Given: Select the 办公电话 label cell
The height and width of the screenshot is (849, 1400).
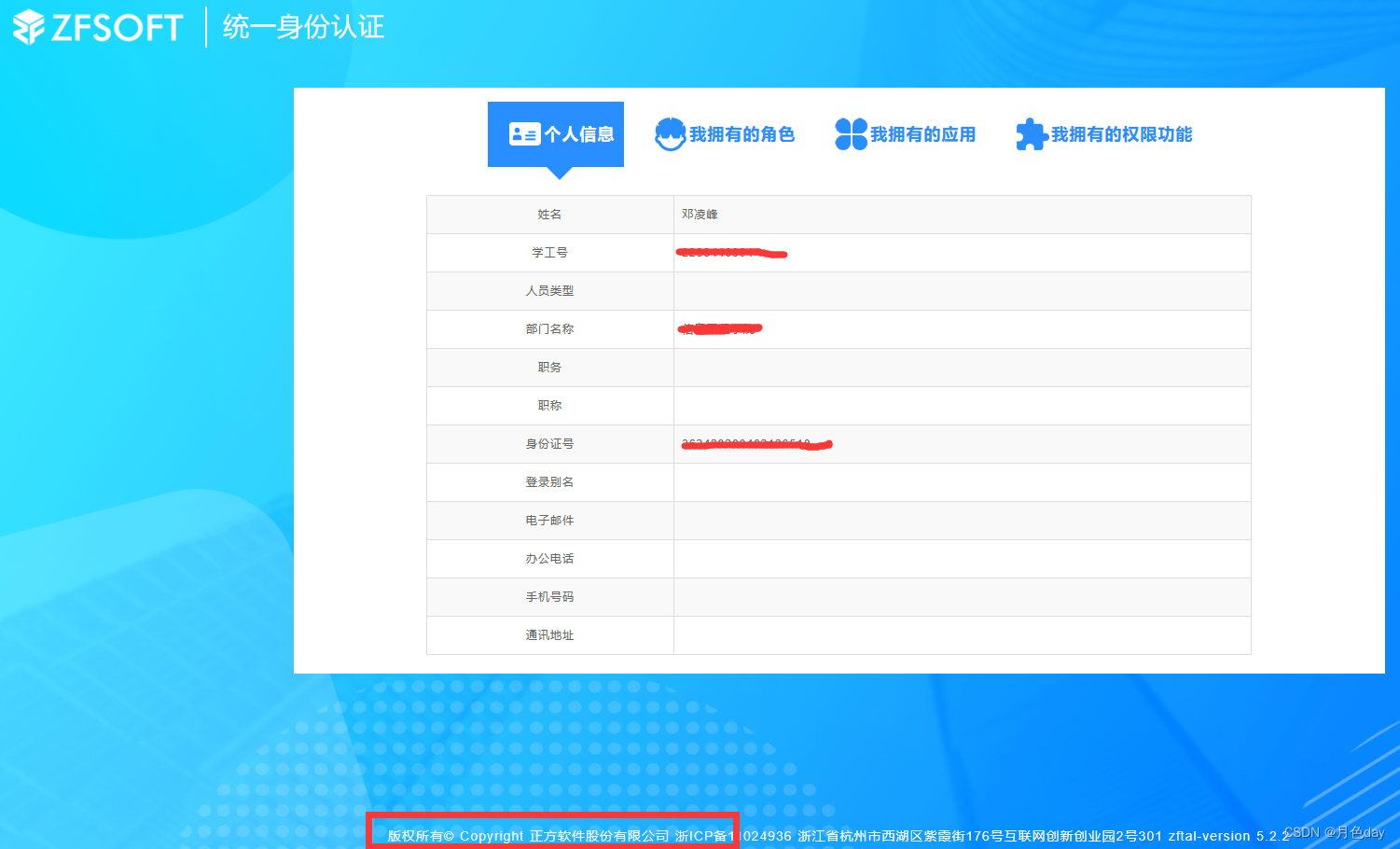Looking at the screenshot, I should (550, 559).
